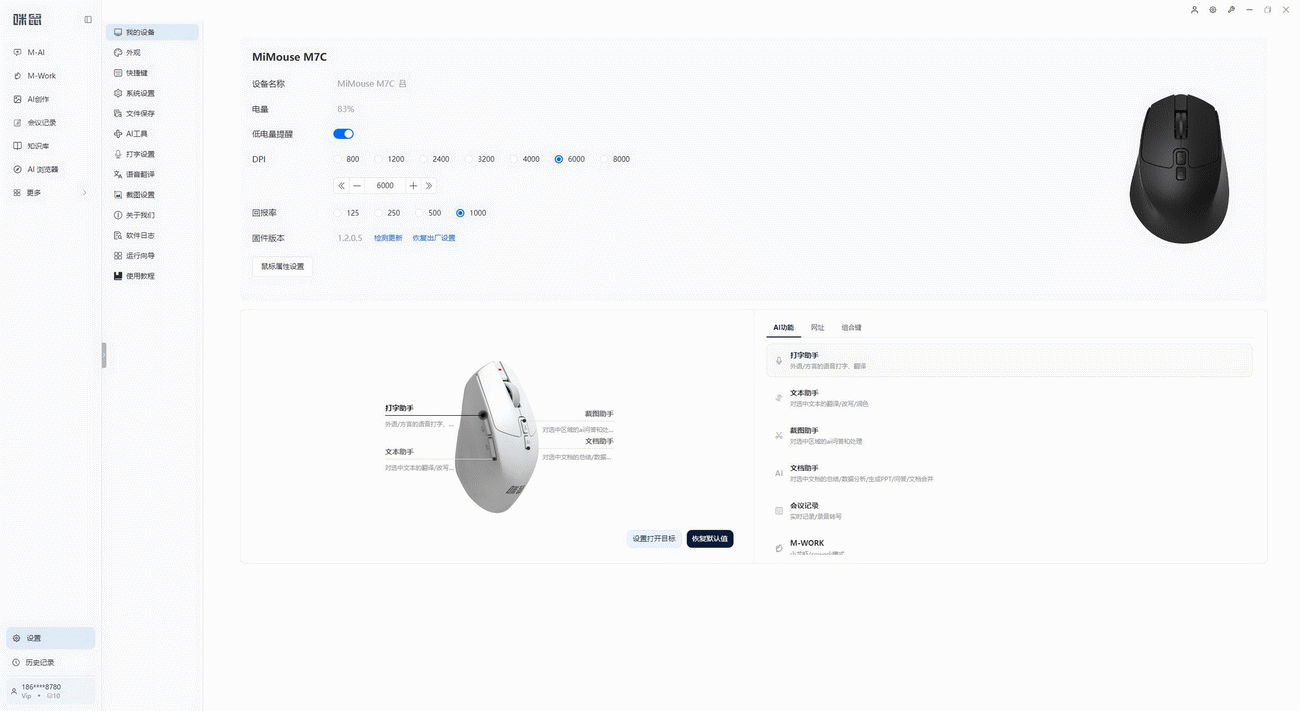Set 回报率 to 250
The height and width of the screenshot is (711, 1300).
click(379, 213)
